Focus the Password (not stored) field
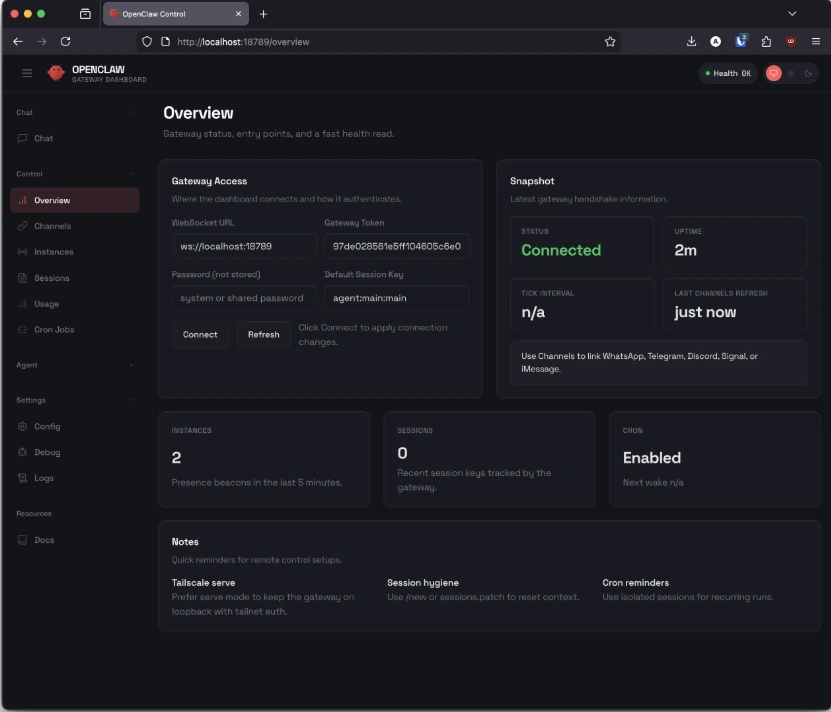 pos(244,298)
